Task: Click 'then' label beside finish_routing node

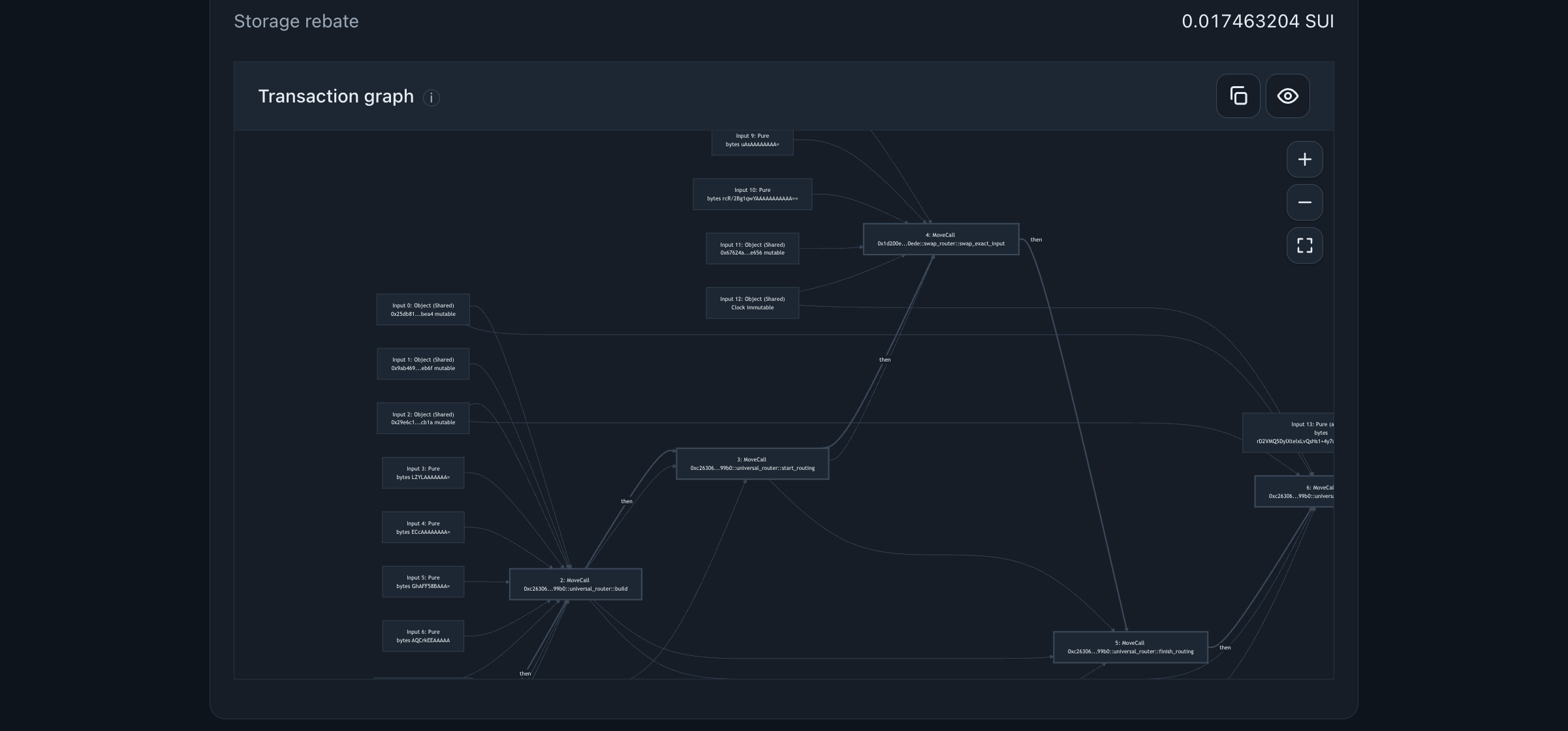Action: tap(1225, 647)
